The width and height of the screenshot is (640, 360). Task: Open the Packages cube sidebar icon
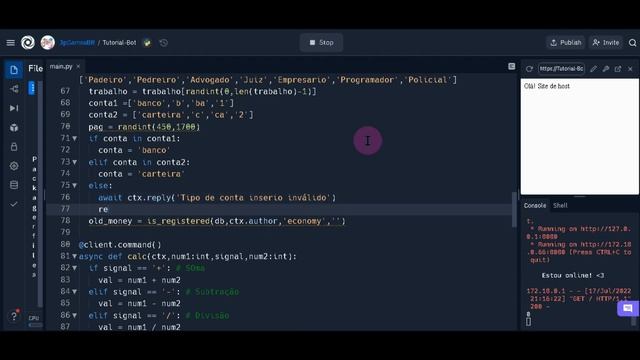coord(14,127)
